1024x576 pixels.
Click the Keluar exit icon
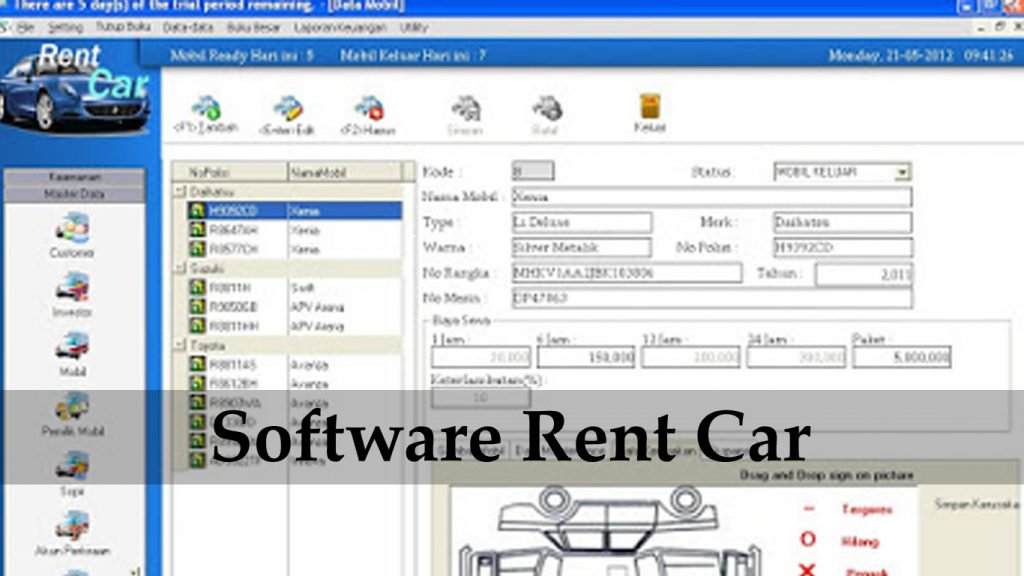650,106
